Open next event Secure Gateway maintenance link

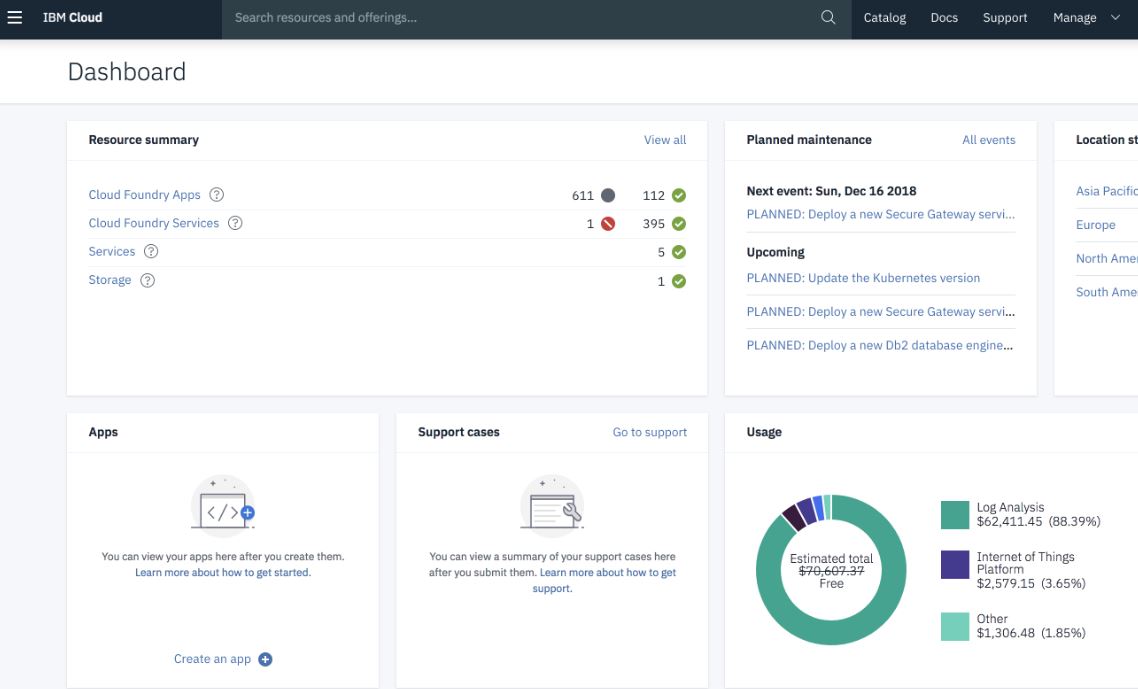[x=880, y=214]
